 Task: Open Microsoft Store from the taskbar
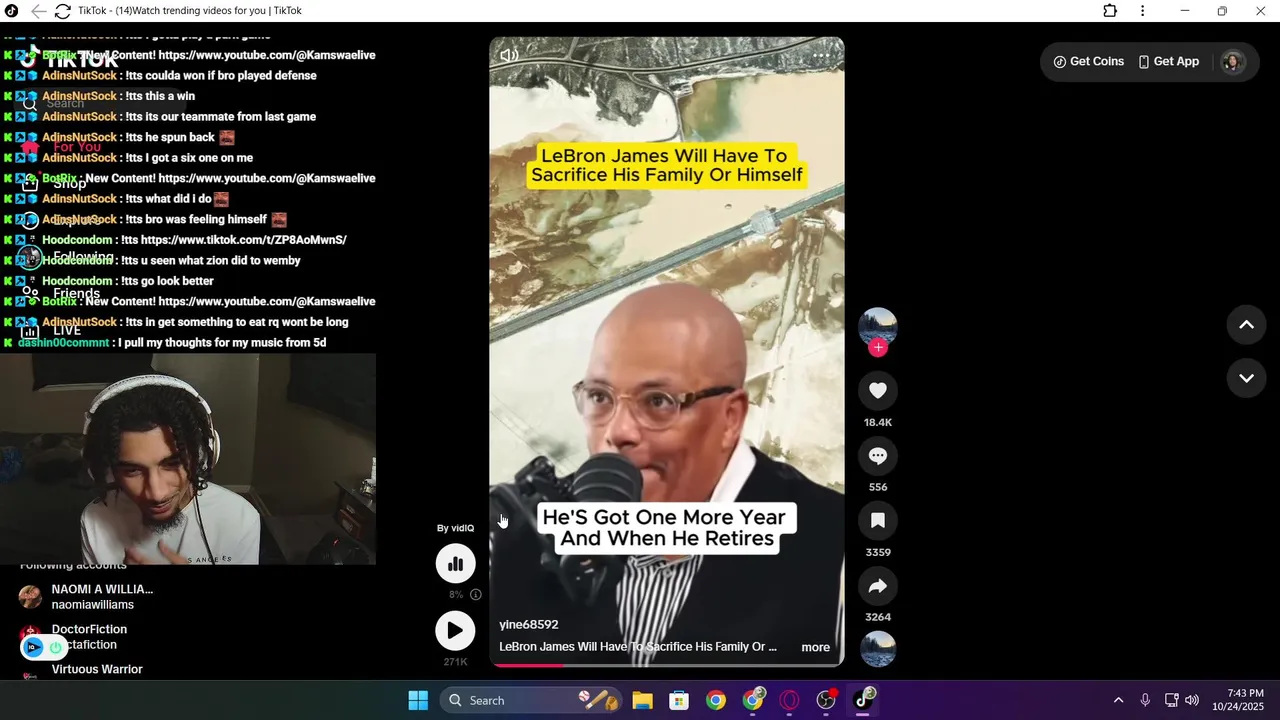pos(679,700)
